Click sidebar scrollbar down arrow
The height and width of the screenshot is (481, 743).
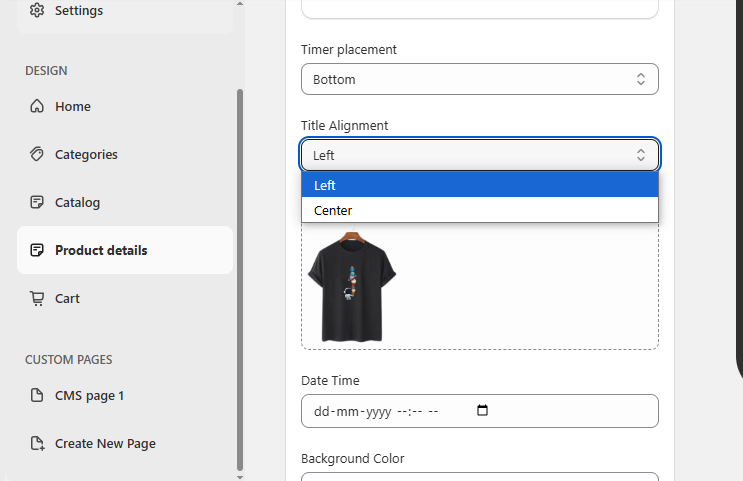tap(240, 477)
